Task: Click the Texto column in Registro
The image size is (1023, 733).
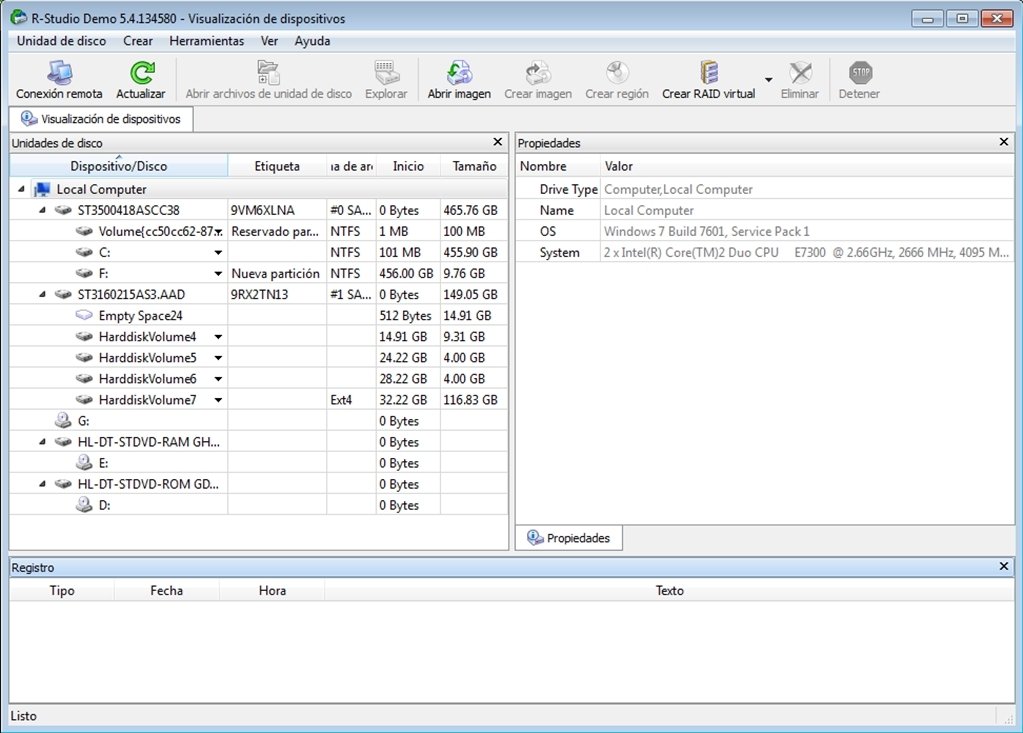Action: (669, 590)
